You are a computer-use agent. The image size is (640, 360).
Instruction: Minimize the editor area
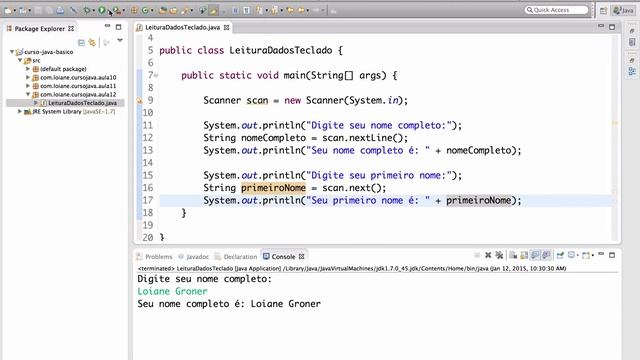click(601, 26)
